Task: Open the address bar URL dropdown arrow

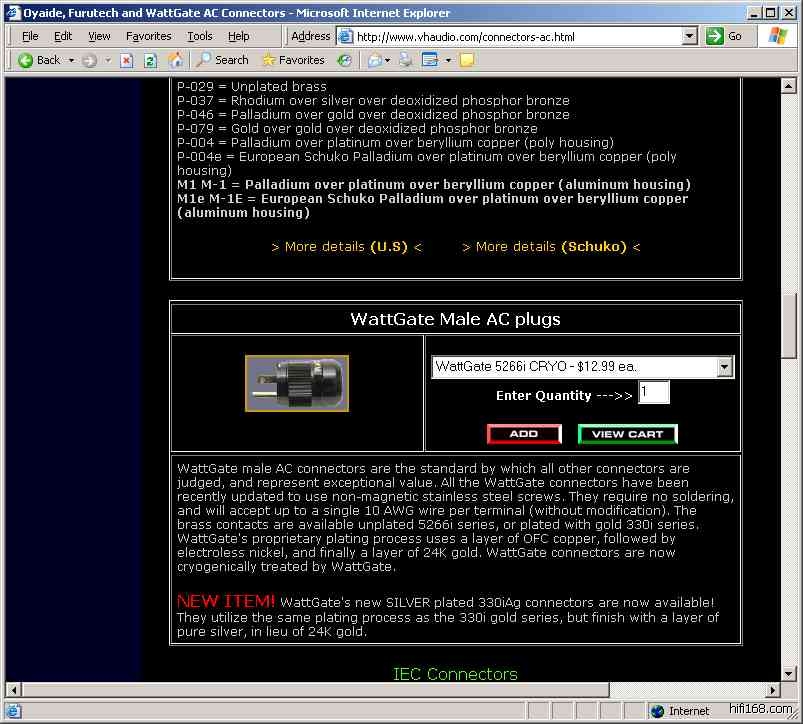Action: (689, 36)
